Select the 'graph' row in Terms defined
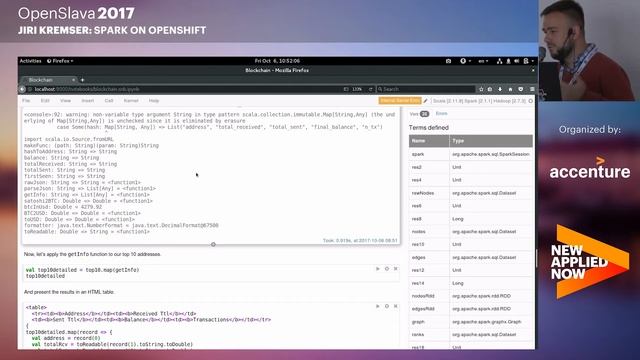 click(471, 322)
